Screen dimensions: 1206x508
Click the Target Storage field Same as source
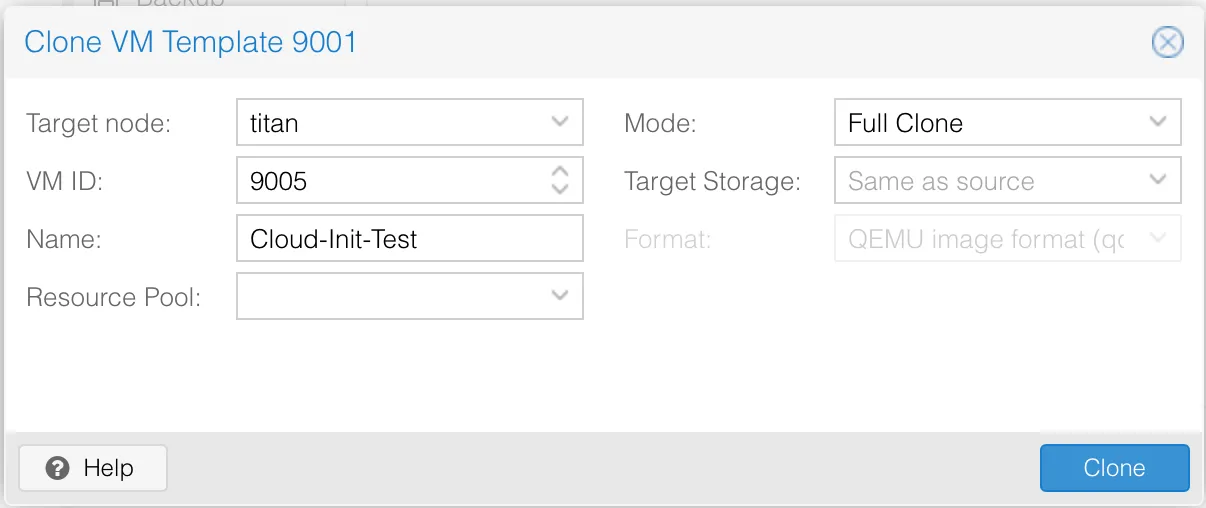pyautogui.click(x=1008, y=180)
